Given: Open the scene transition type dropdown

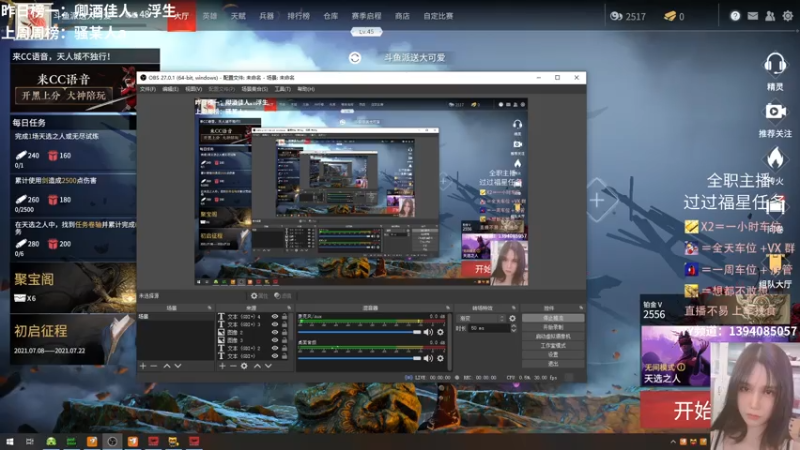Looking at the screenshot, I should pyautogui.click(x=481, y=318).
